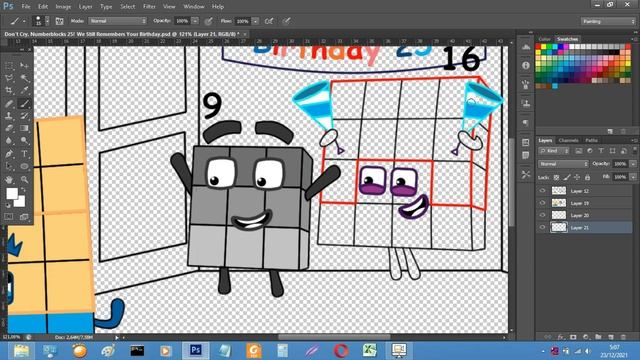The height and width of the screenshot is (360, 640).
Task: Select the Pen tool
Action: pyautogui.click(x=9, y=154)
